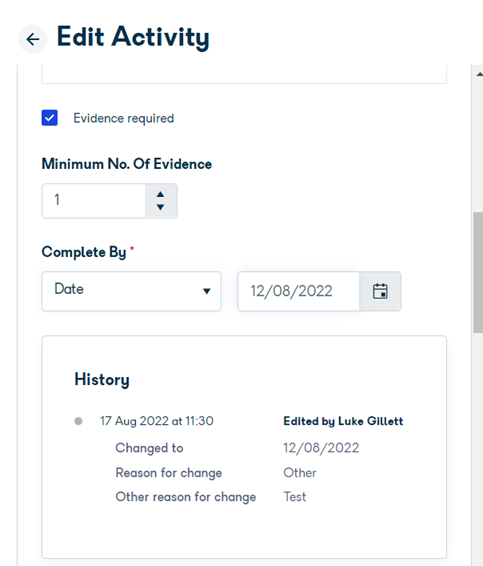This screenshot has height=566, width=483.
Task: Click the Complete By label
Action: (84, 252)
